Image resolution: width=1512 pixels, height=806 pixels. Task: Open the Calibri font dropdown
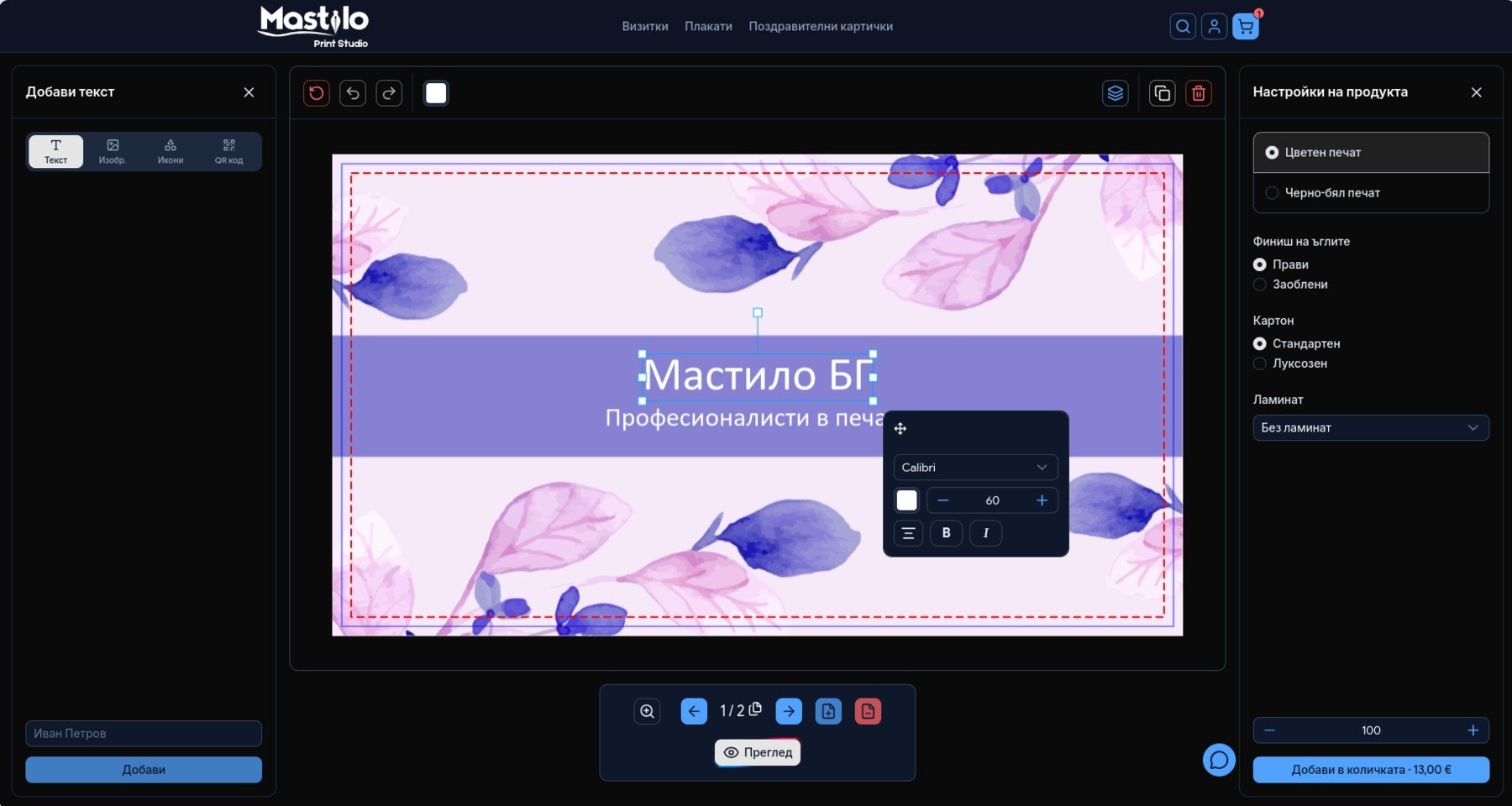pyautogui.click(x=975, y=468)
